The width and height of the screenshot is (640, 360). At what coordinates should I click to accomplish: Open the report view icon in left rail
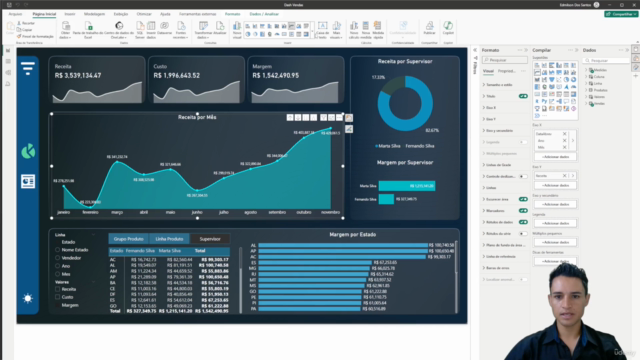click(8, 50)
